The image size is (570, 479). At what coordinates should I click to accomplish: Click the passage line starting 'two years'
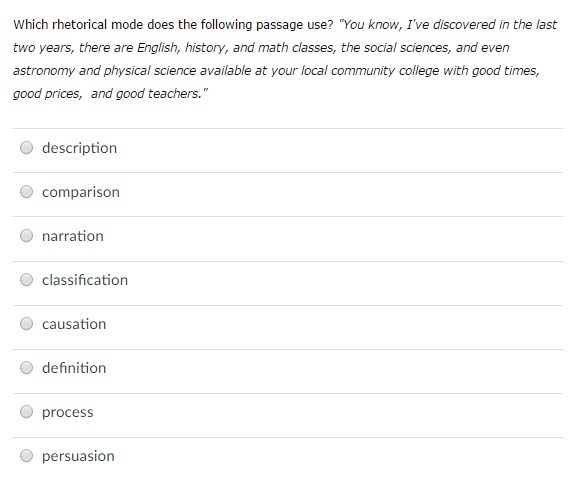coord(261,48)
